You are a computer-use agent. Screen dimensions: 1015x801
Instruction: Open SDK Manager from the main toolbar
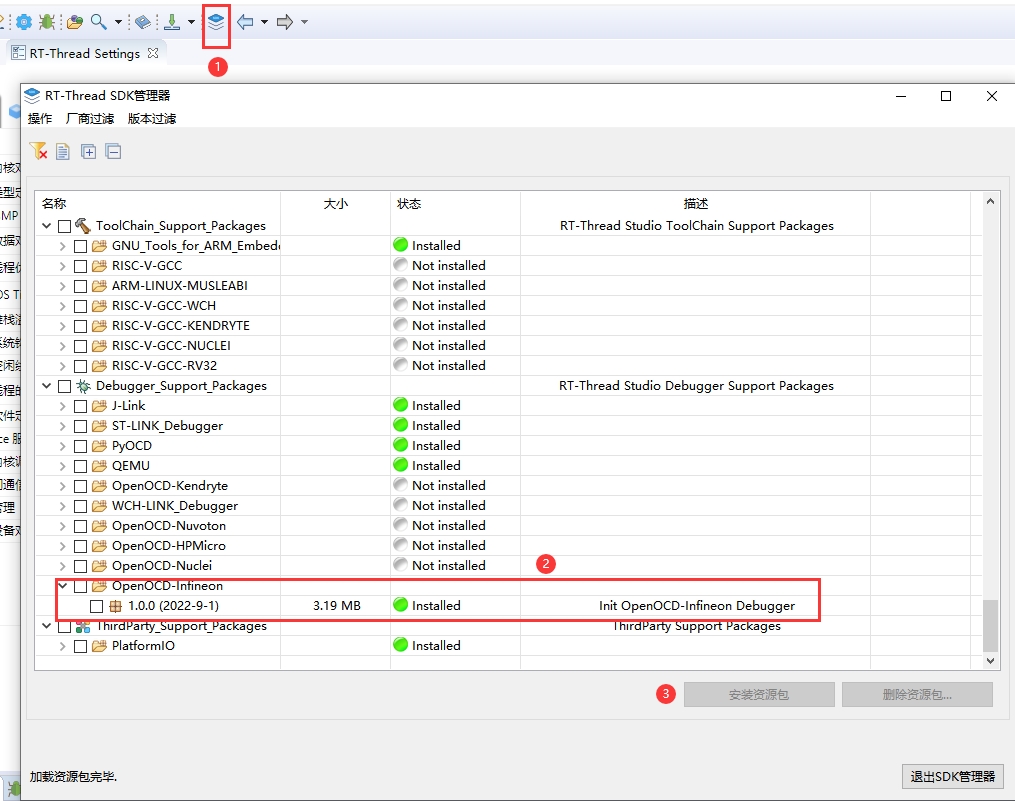click(x=216, y=22)
